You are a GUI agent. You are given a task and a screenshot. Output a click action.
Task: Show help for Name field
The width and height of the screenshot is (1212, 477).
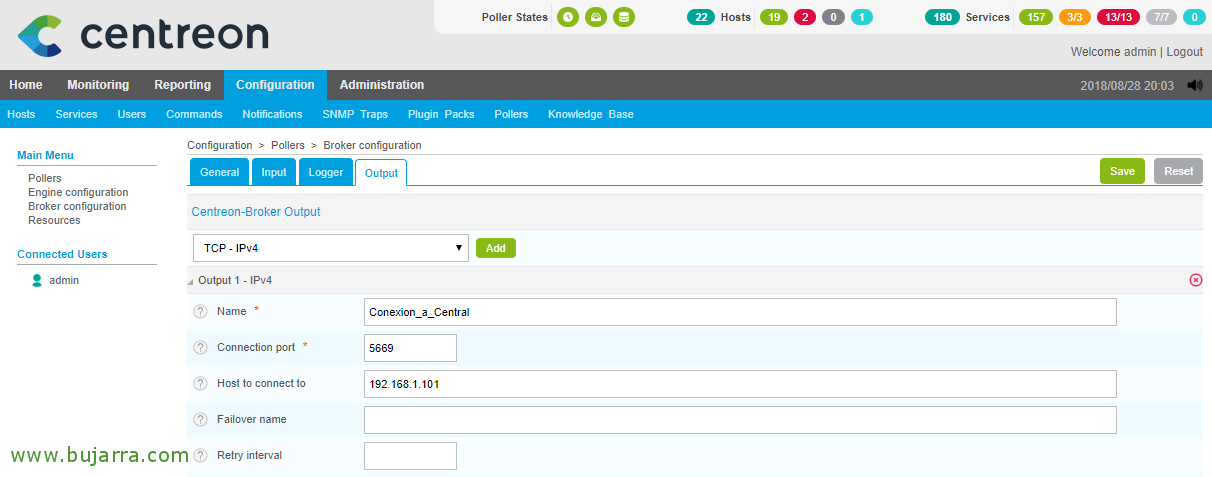coord(200,312)
